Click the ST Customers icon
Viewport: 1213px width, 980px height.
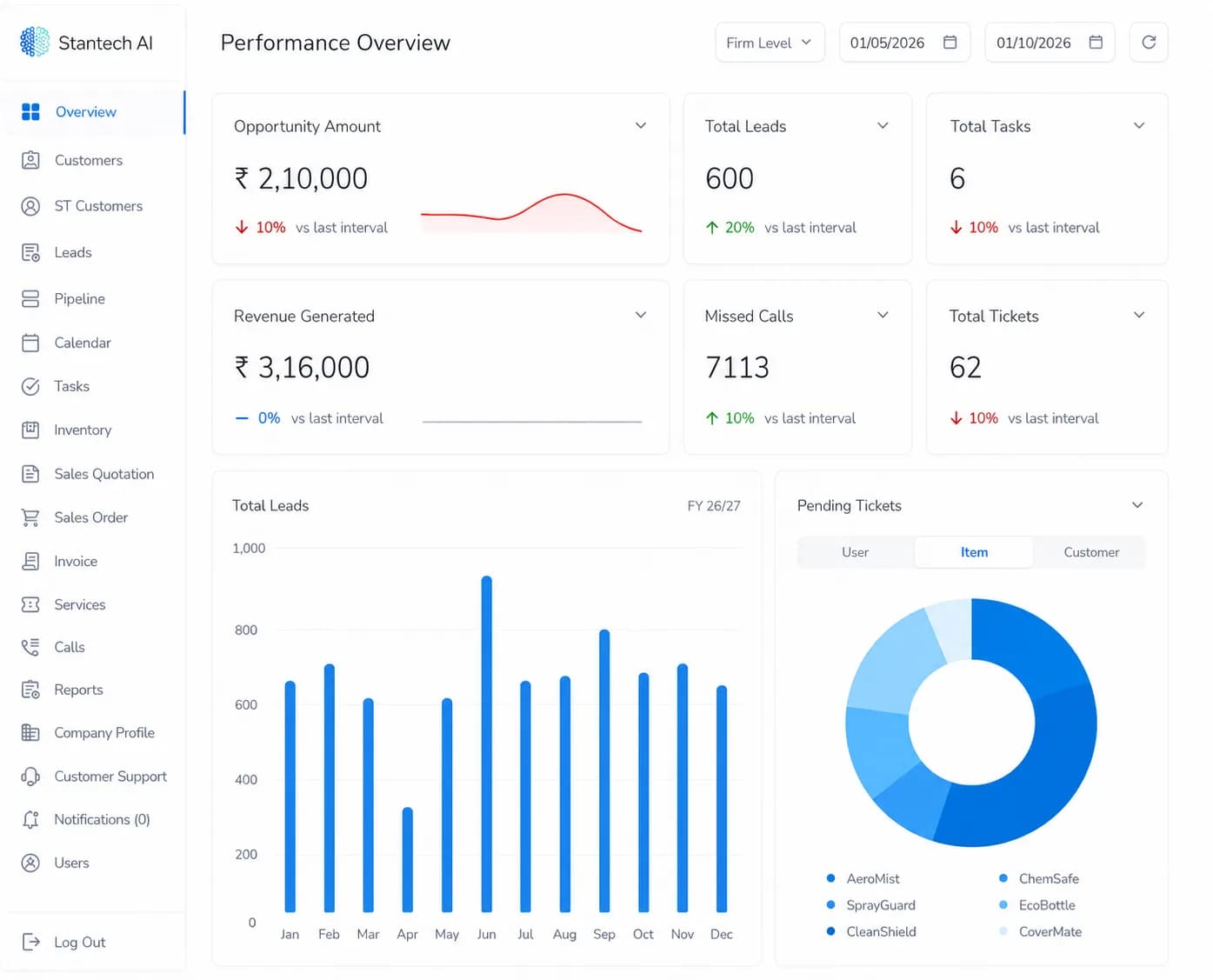30,206
